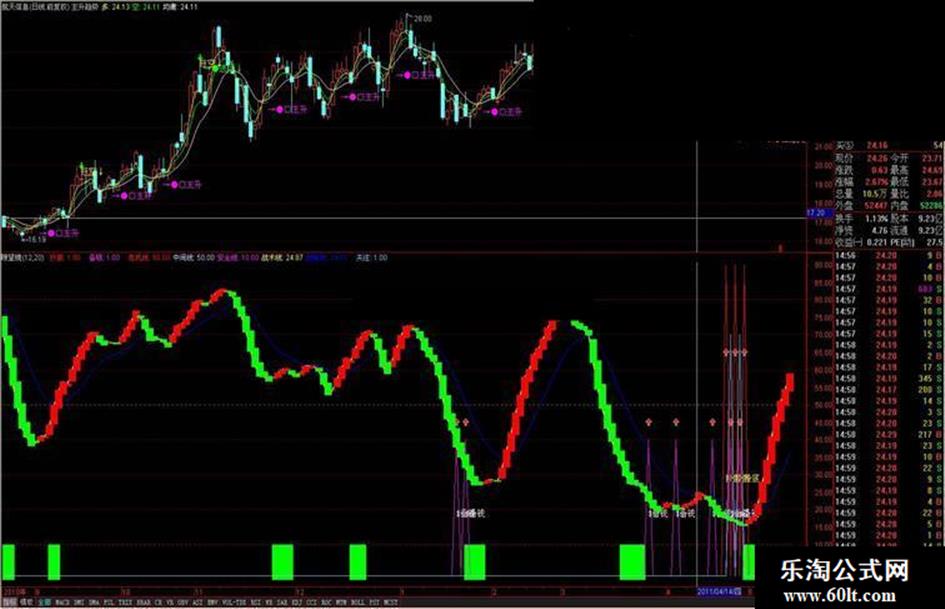Select the DMI indicator tab
This screenshot has height=609, width=945.
tap(80, 602)
